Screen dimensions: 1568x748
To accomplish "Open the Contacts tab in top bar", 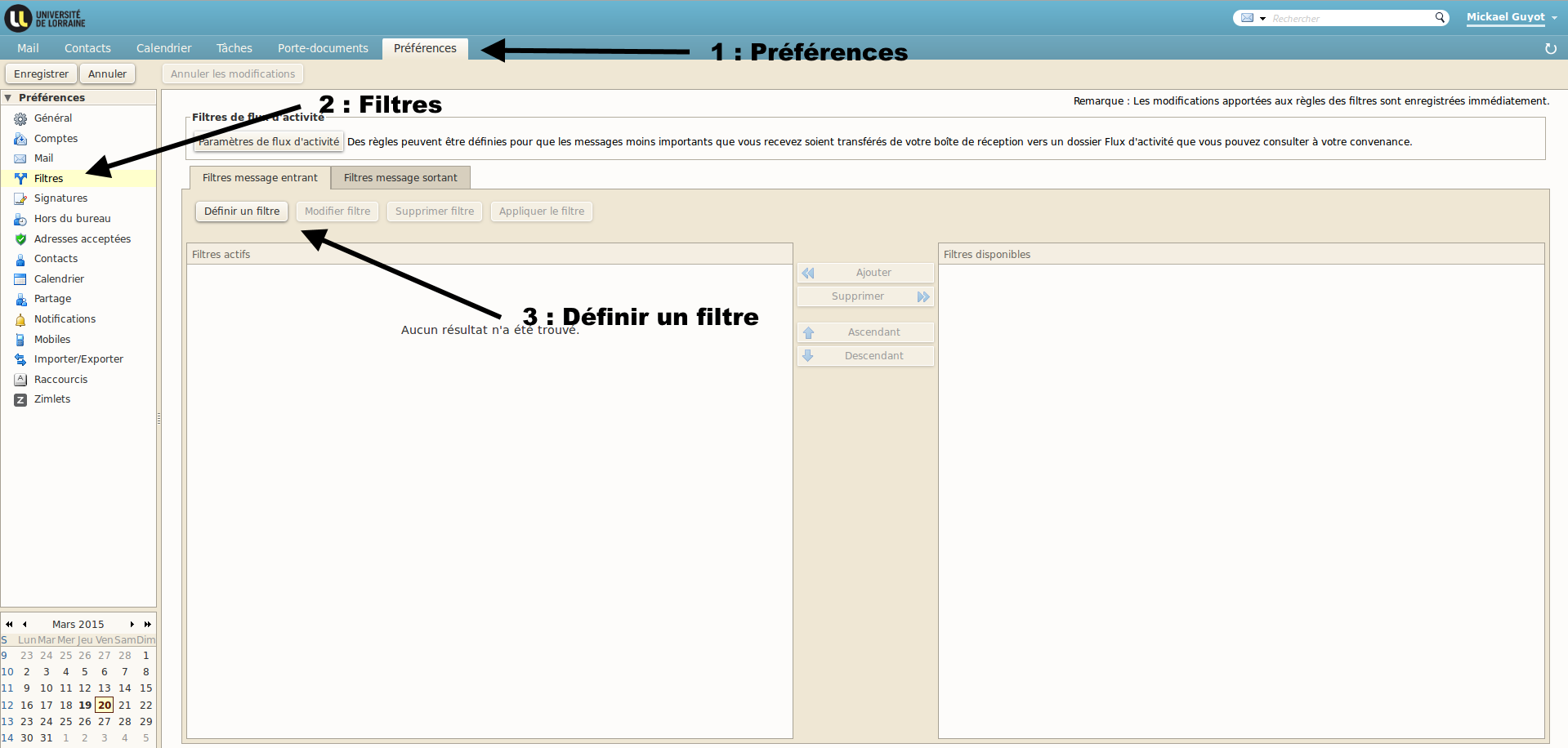I will click(87, 48).
